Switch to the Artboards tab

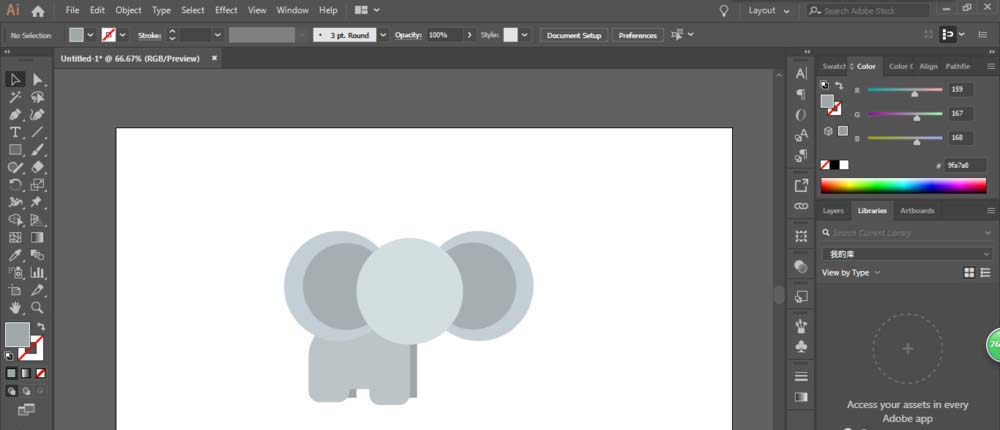click(917, 211)
